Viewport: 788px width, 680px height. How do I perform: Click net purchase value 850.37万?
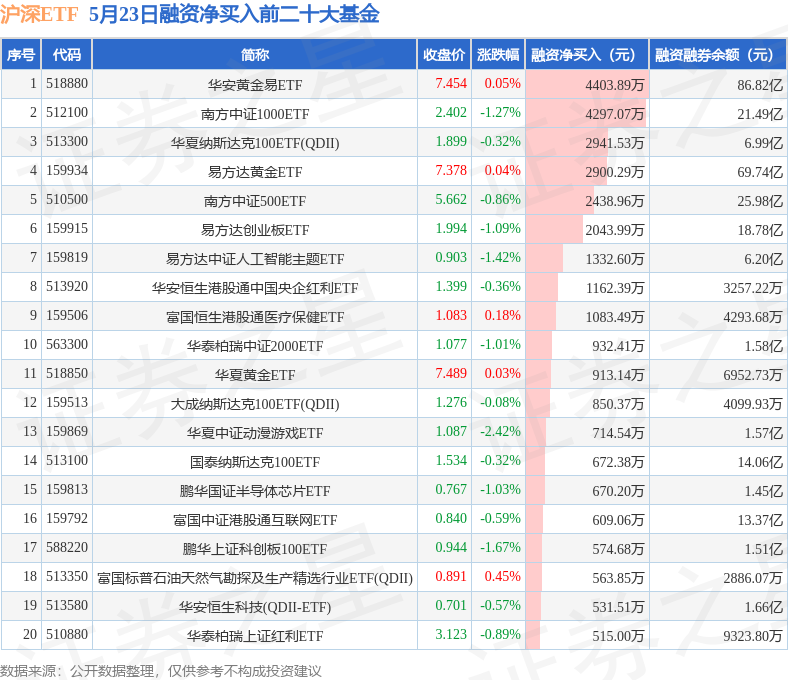click(x=618, y=404)
